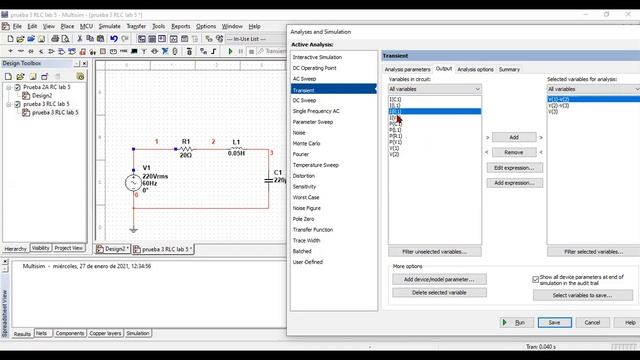The width and height of the screenshot is (640, 360).
Task: Select Fourier analysis in list
Action: pyautogui.click(x=301, y=154)
